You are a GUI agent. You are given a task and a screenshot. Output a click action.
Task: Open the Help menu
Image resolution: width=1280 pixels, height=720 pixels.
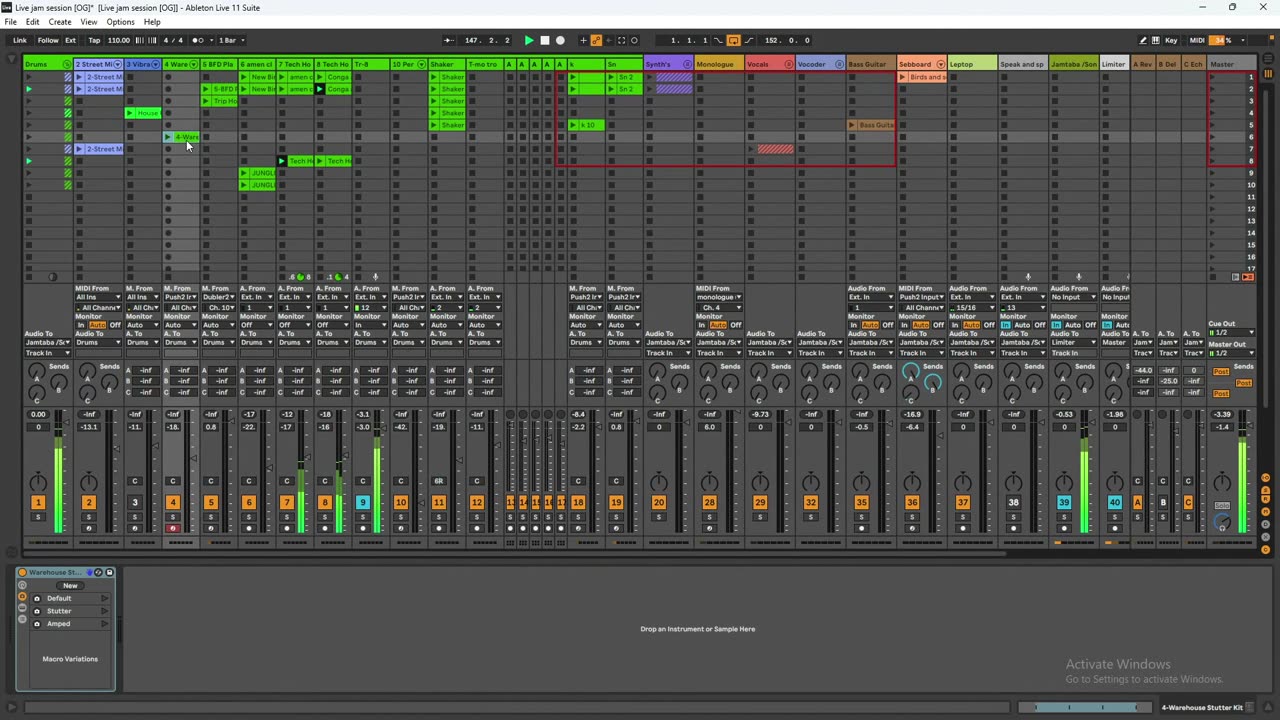coord(152,22)
